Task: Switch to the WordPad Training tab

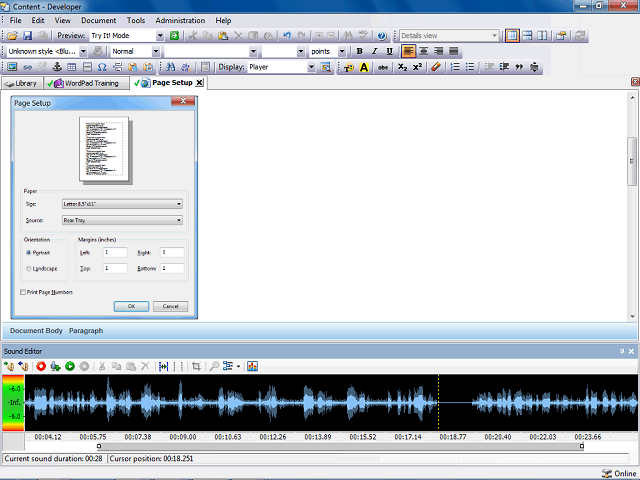Action: coord(87,83)
